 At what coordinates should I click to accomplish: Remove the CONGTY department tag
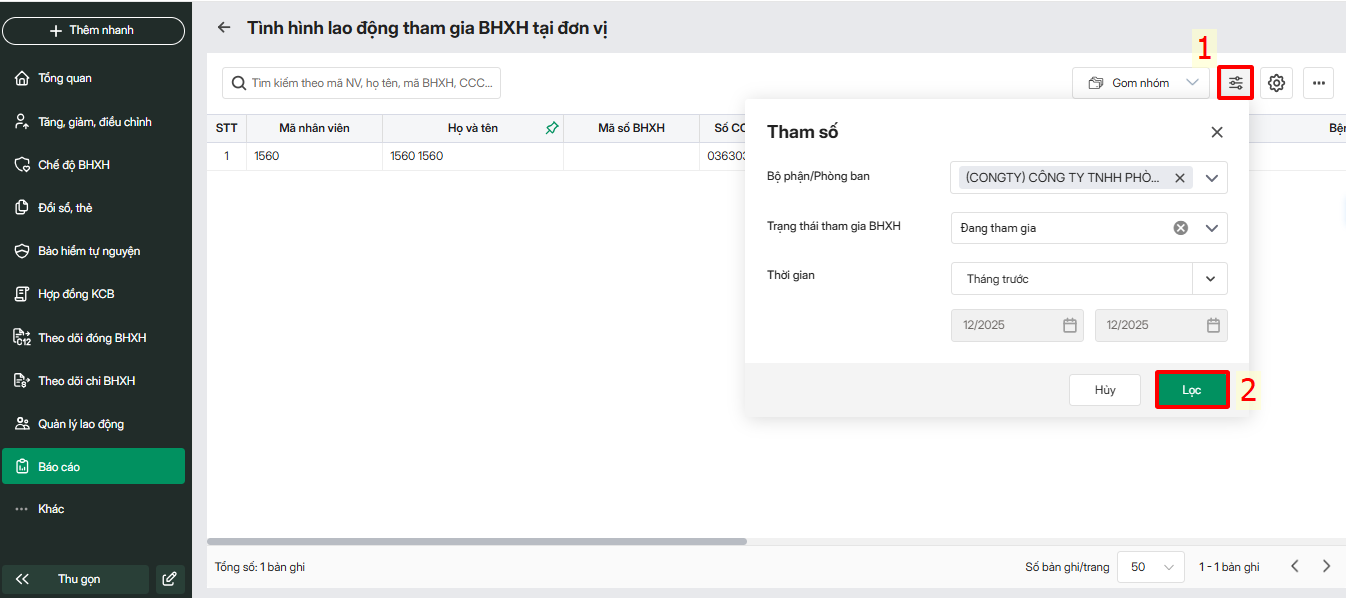(x=1180, y=178)
